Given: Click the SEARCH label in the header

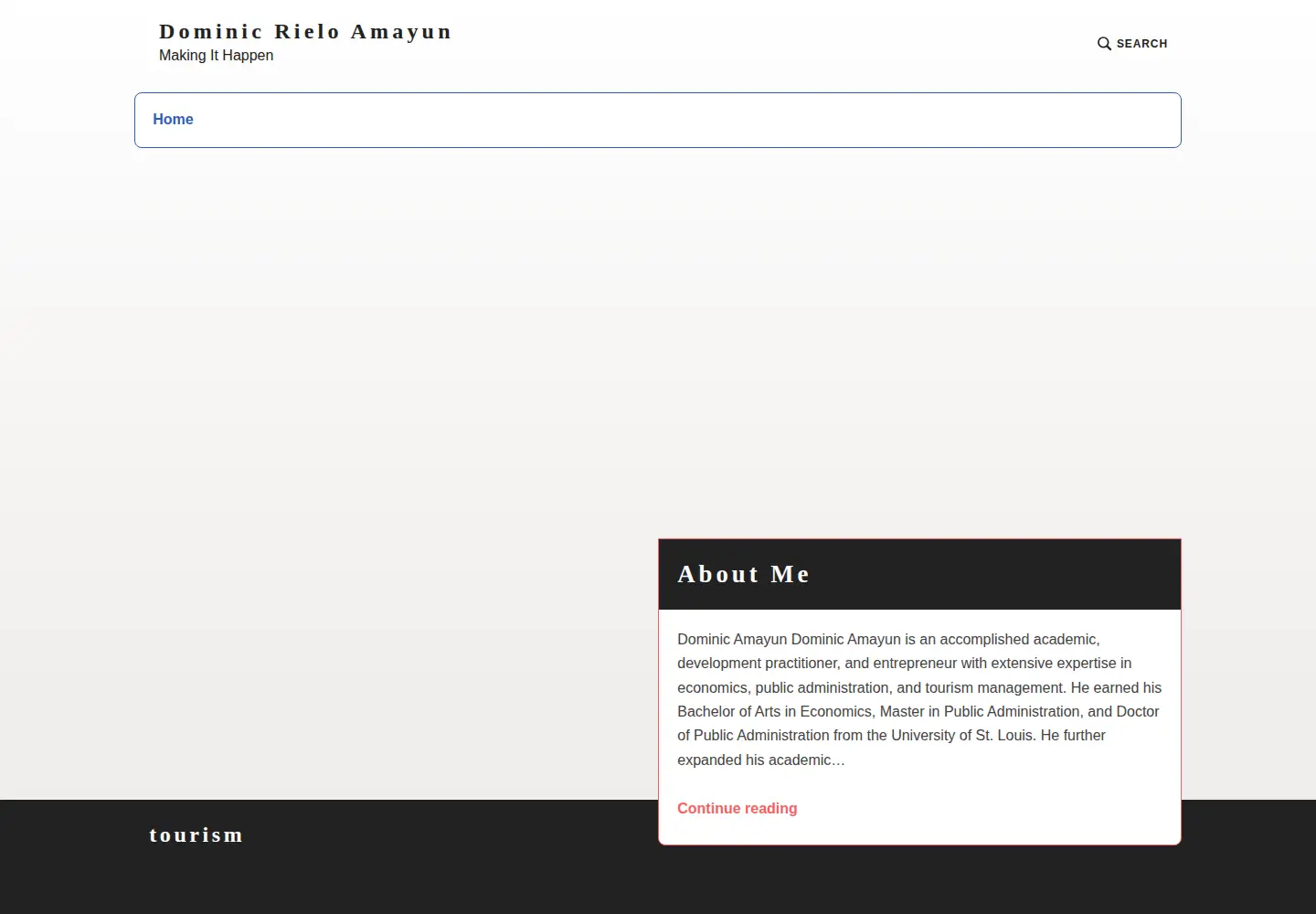Looking at the screenshot, I should 1142,44.
